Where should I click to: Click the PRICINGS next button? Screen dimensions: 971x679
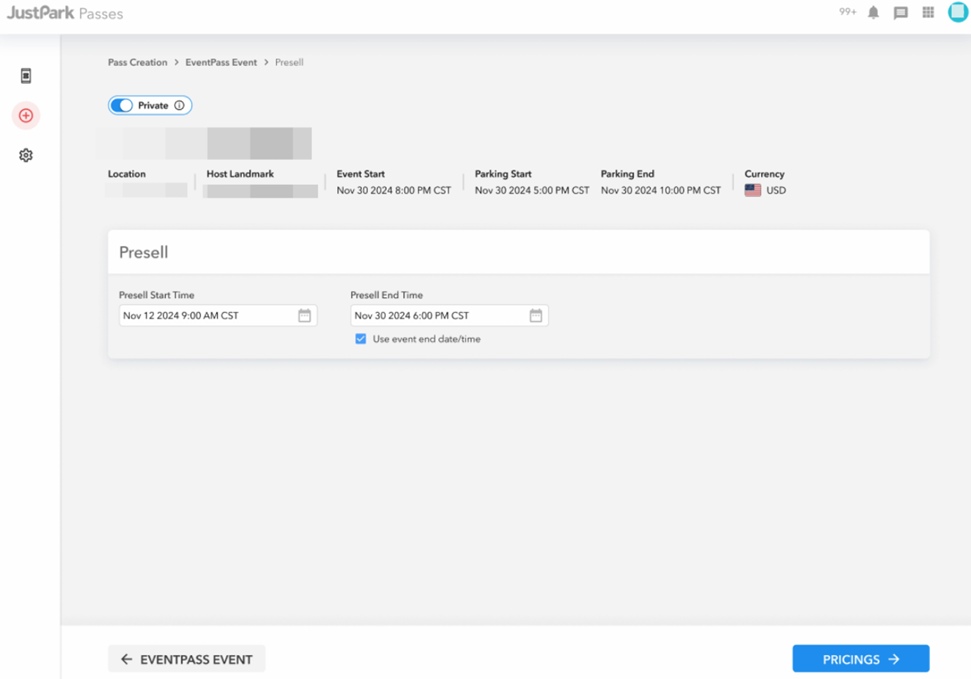point(861,659)
